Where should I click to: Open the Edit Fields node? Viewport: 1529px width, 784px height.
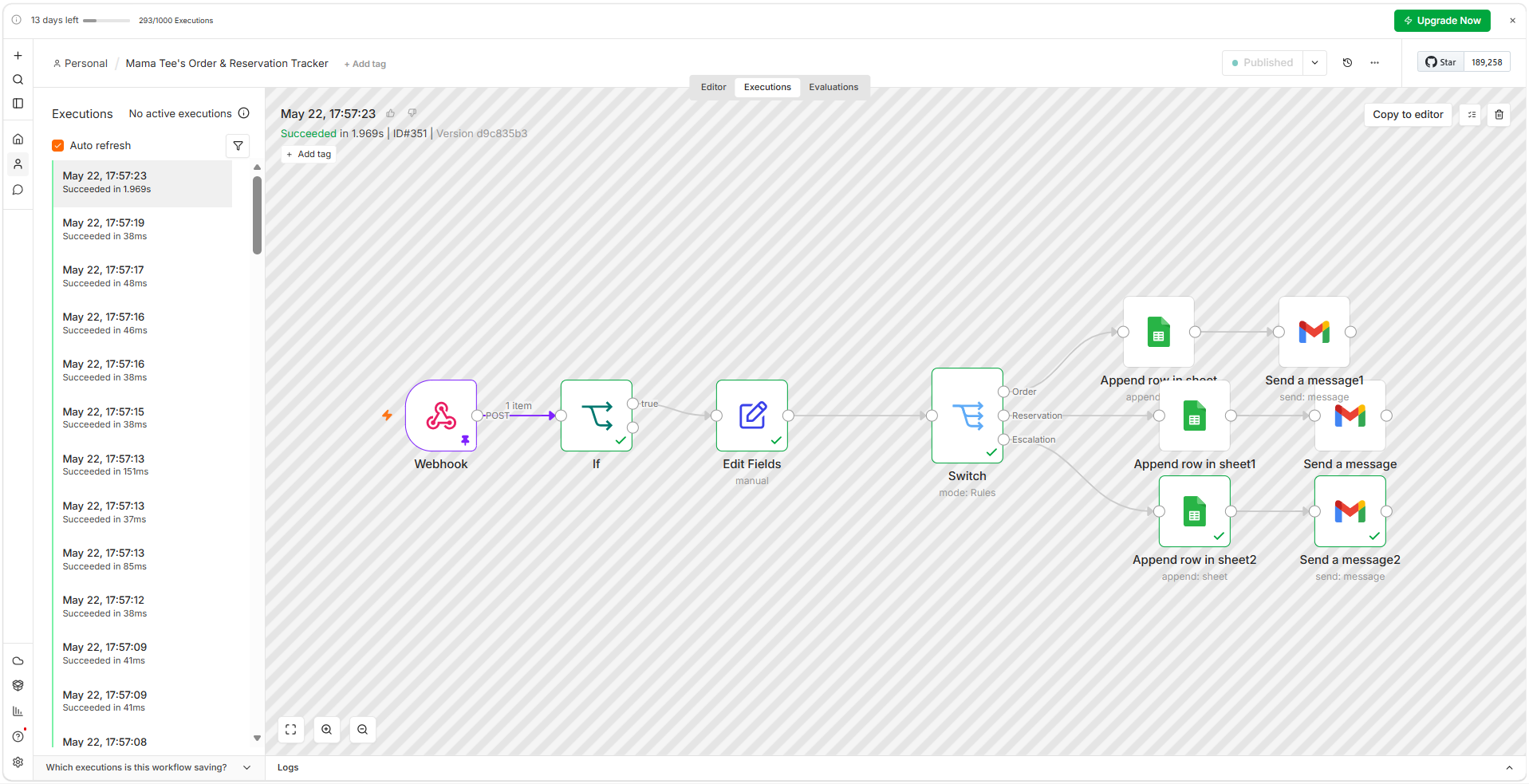(752, 416)
